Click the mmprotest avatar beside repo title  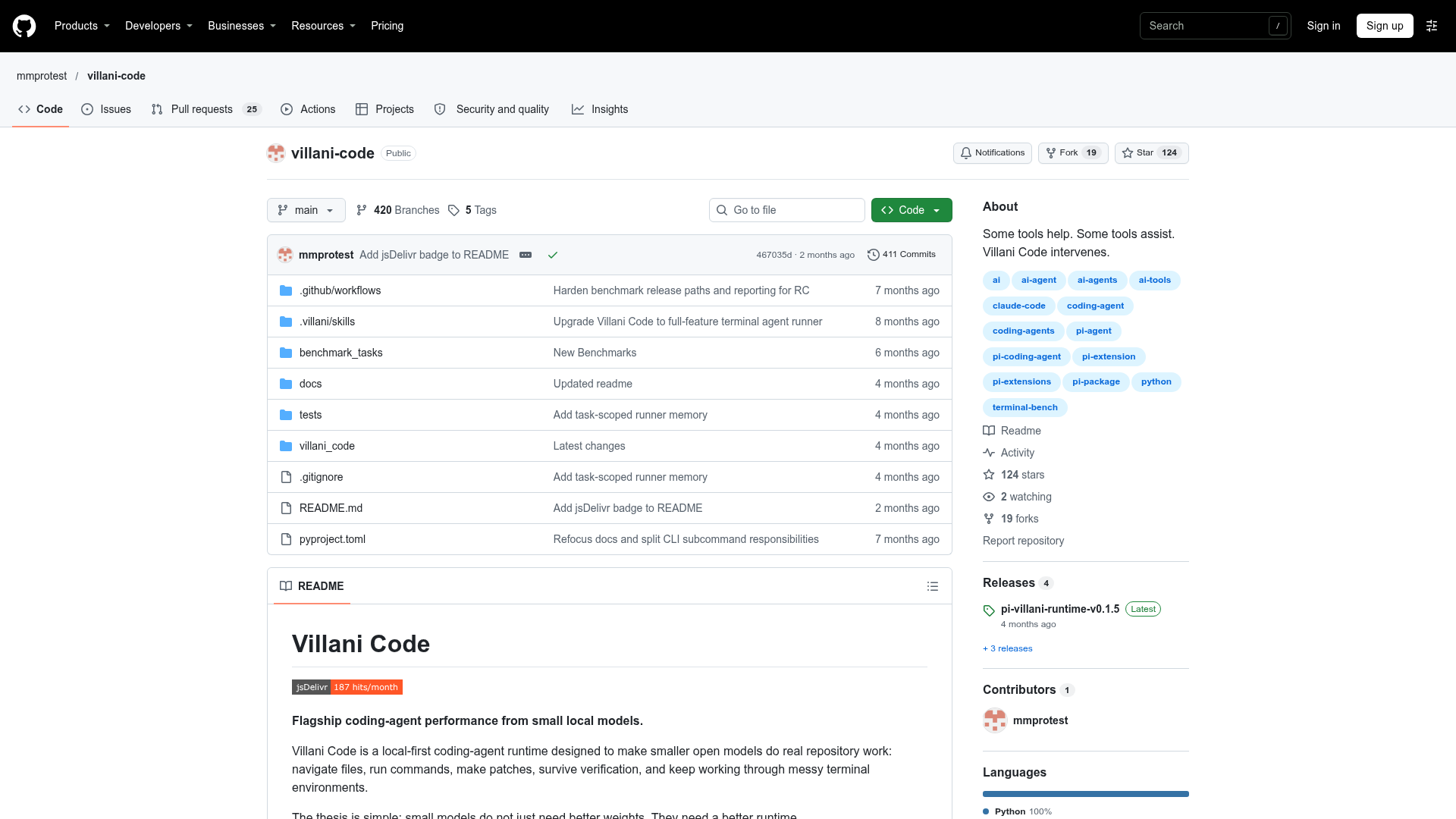(x=276, y=153)
